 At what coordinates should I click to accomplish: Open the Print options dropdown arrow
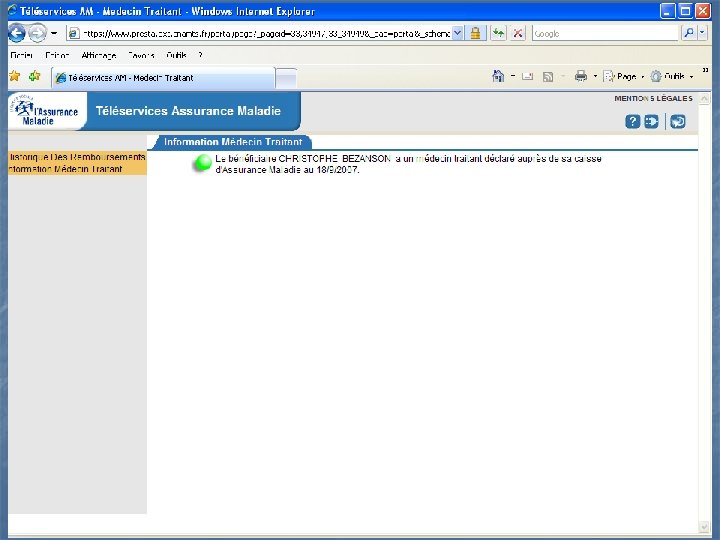[x=595, y=76]
